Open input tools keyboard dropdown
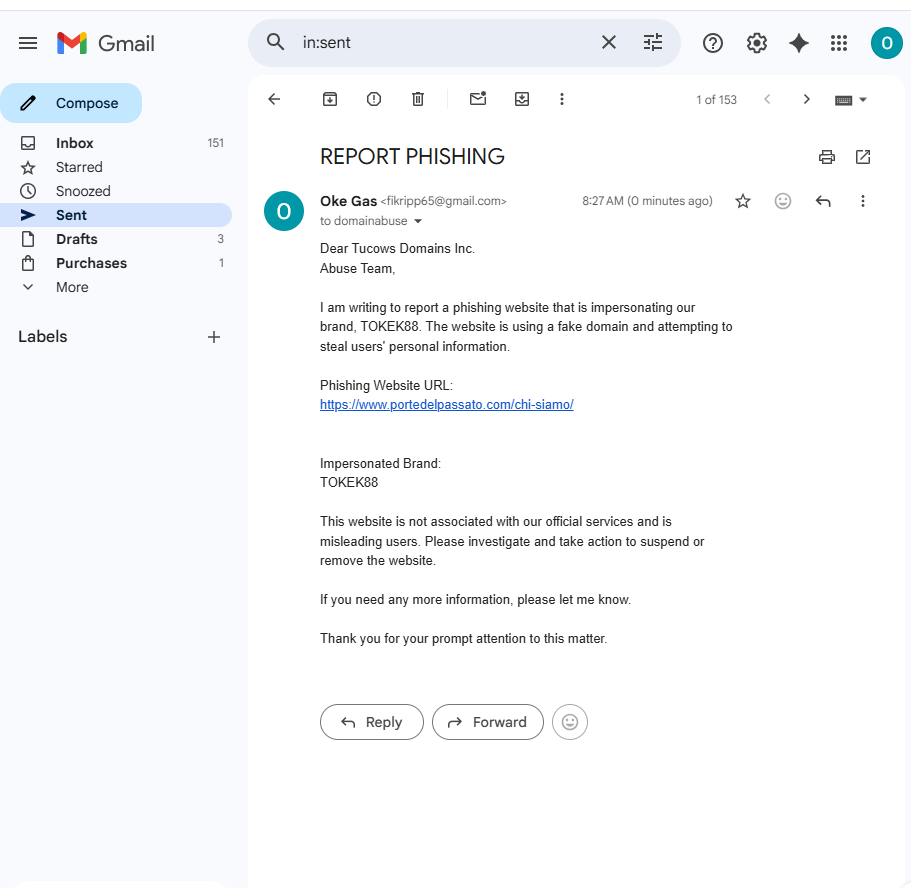Viewport: 911px width, 888px height. pos(851,100)
